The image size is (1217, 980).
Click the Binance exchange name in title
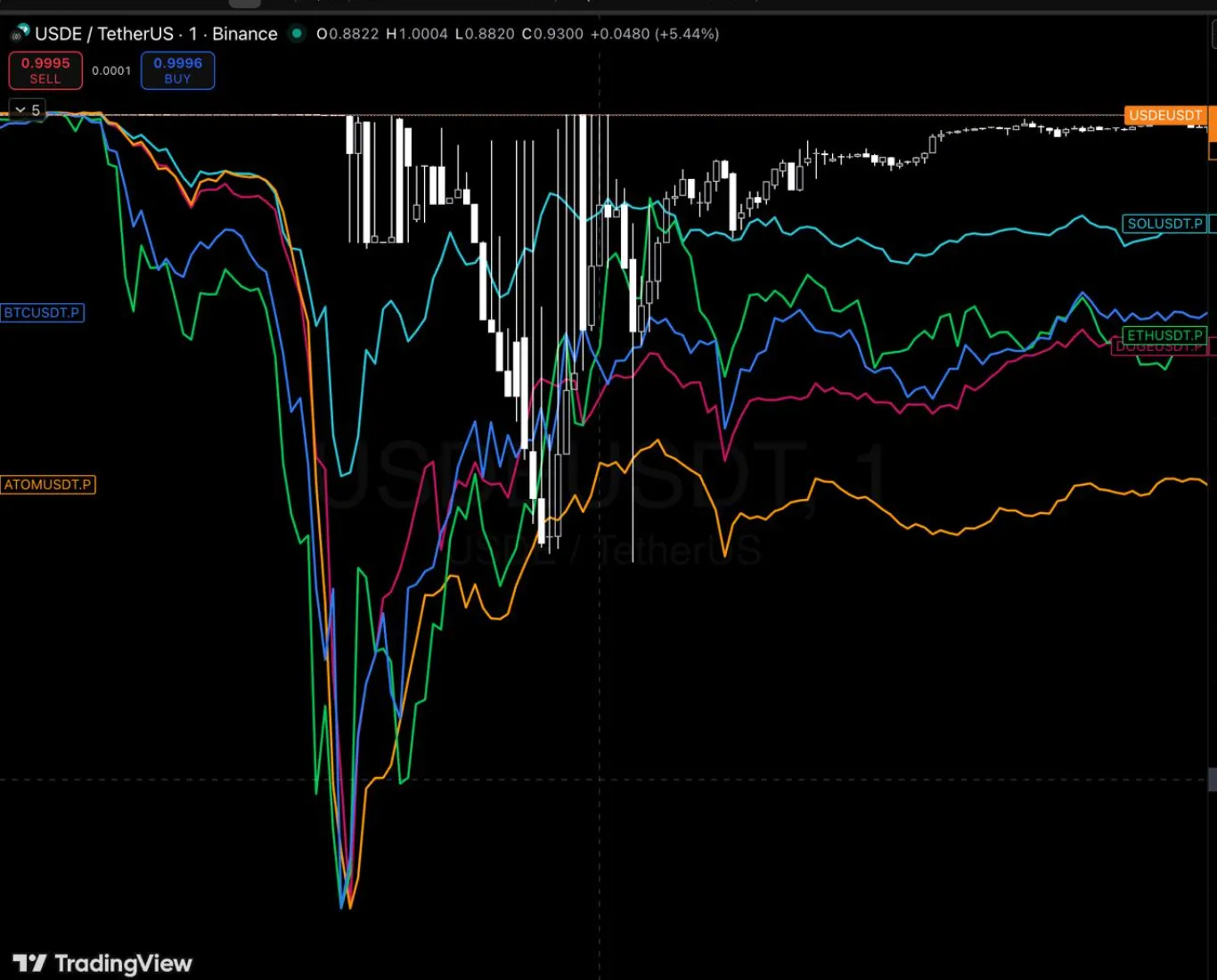pos(244,34)
